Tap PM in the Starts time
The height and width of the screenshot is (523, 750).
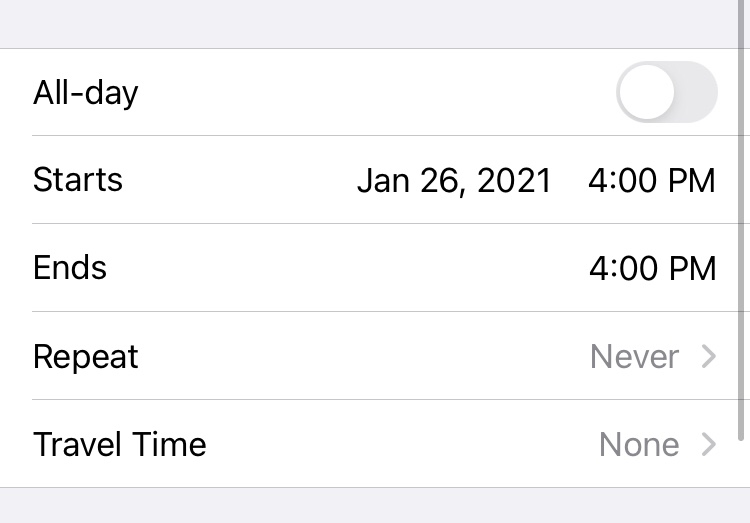(x=690, y=181)
